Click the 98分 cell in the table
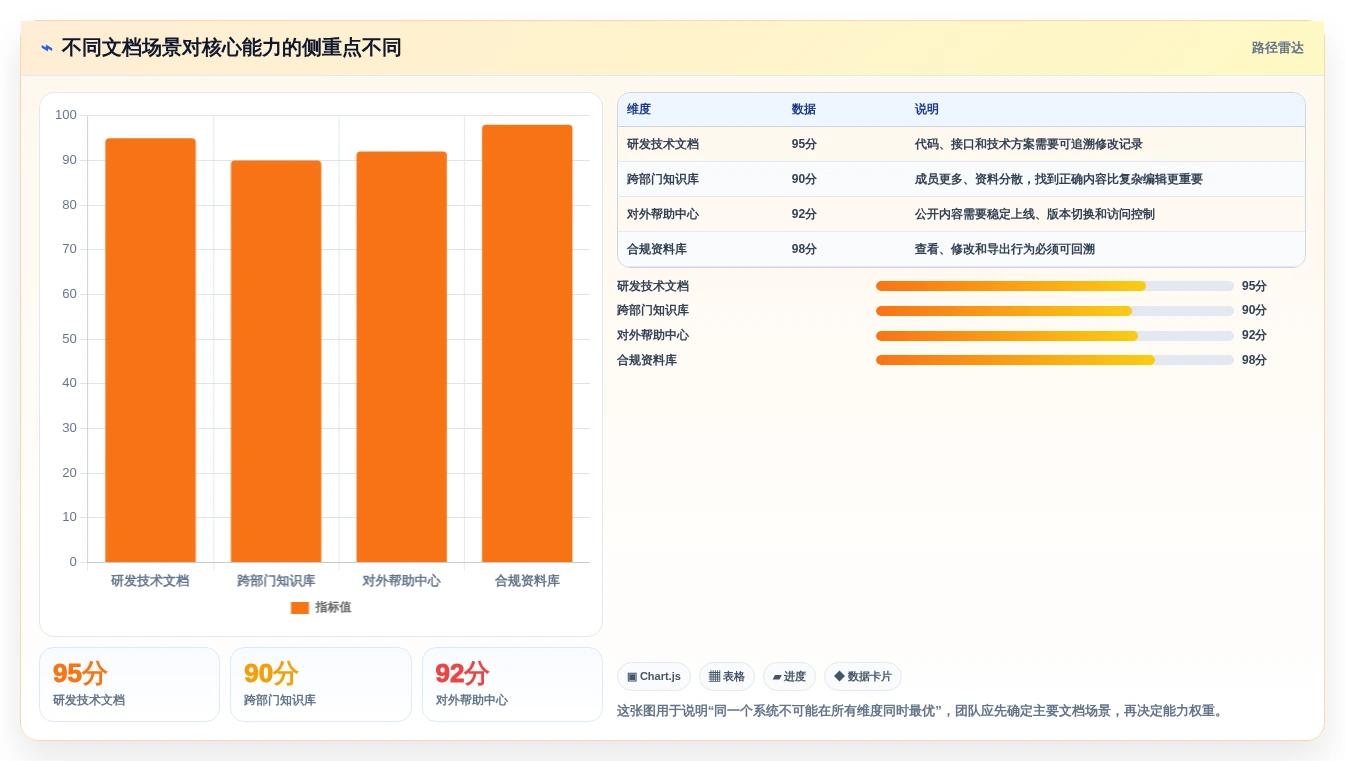 (x=804, y=249)
